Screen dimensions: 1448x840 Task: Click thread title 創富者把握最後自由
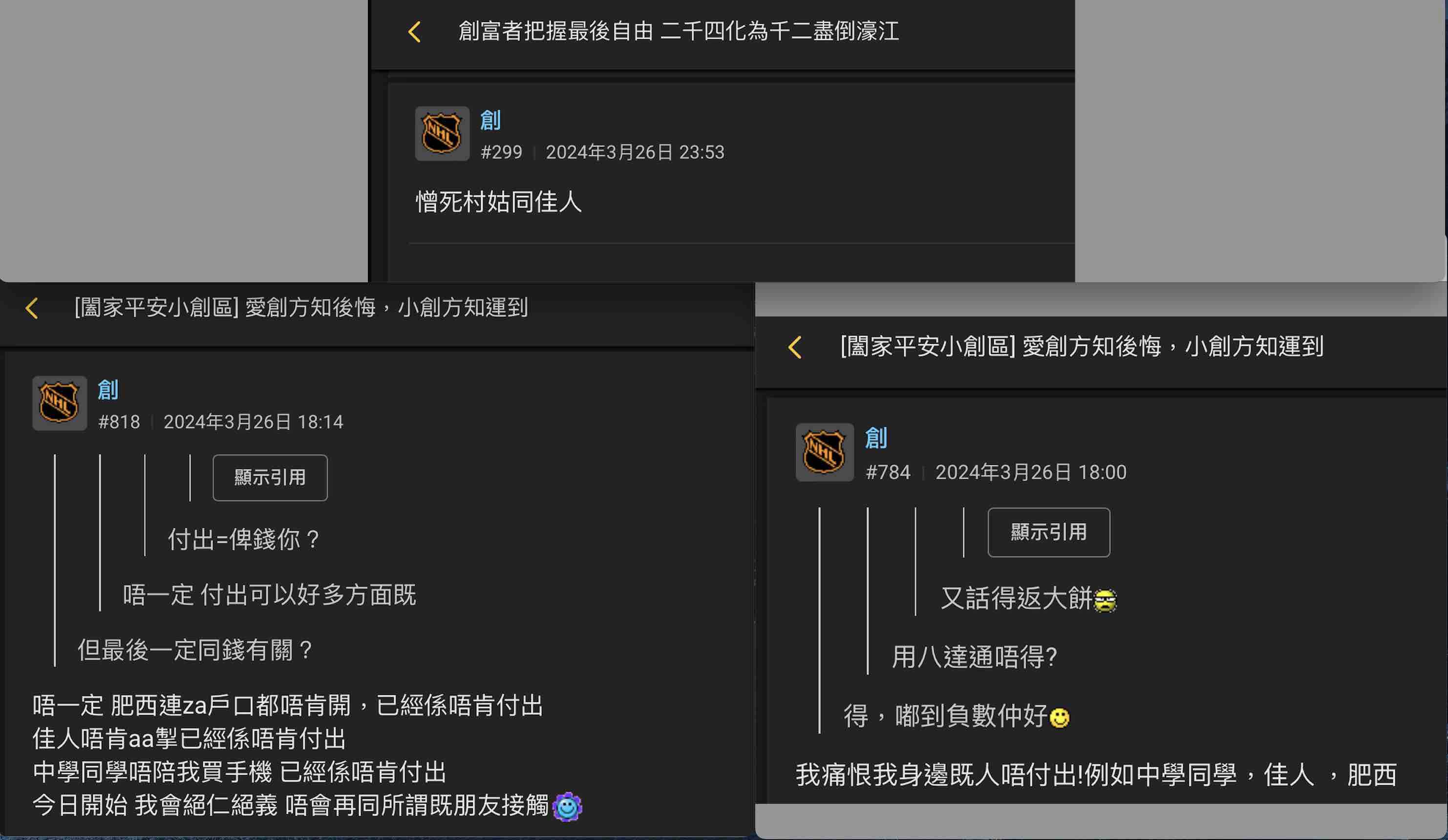coord(555,31)
